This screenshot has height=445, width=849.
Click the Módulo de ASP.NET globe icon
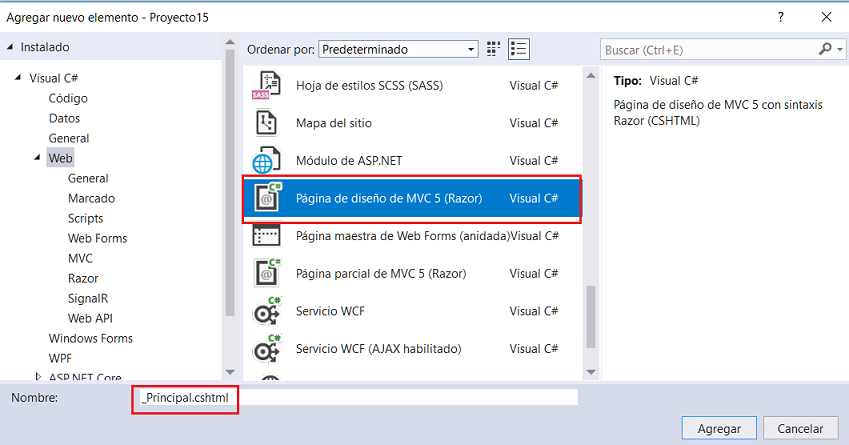coord(266,160)
